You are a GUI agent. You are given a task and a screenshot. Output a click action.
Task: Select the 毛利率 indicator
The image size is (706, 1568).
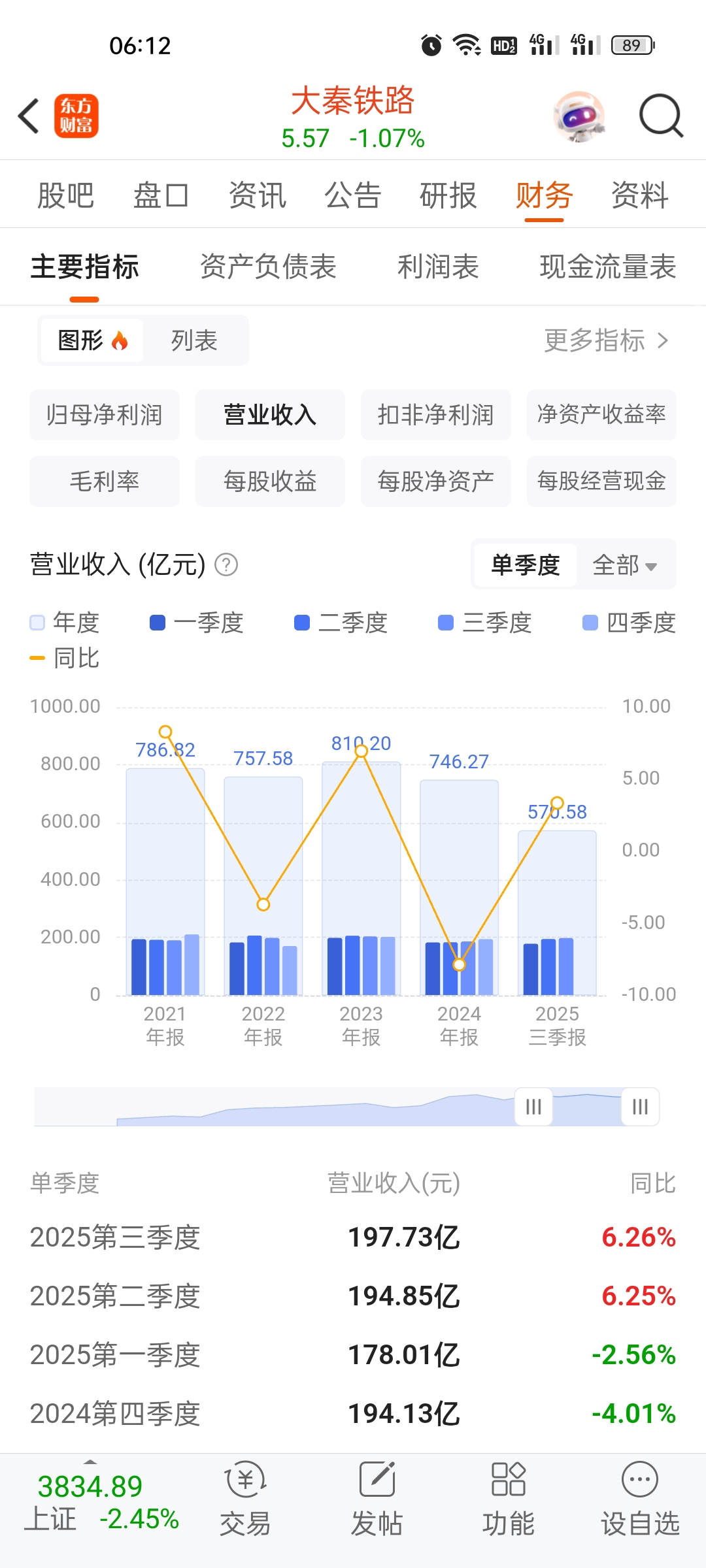105,482
